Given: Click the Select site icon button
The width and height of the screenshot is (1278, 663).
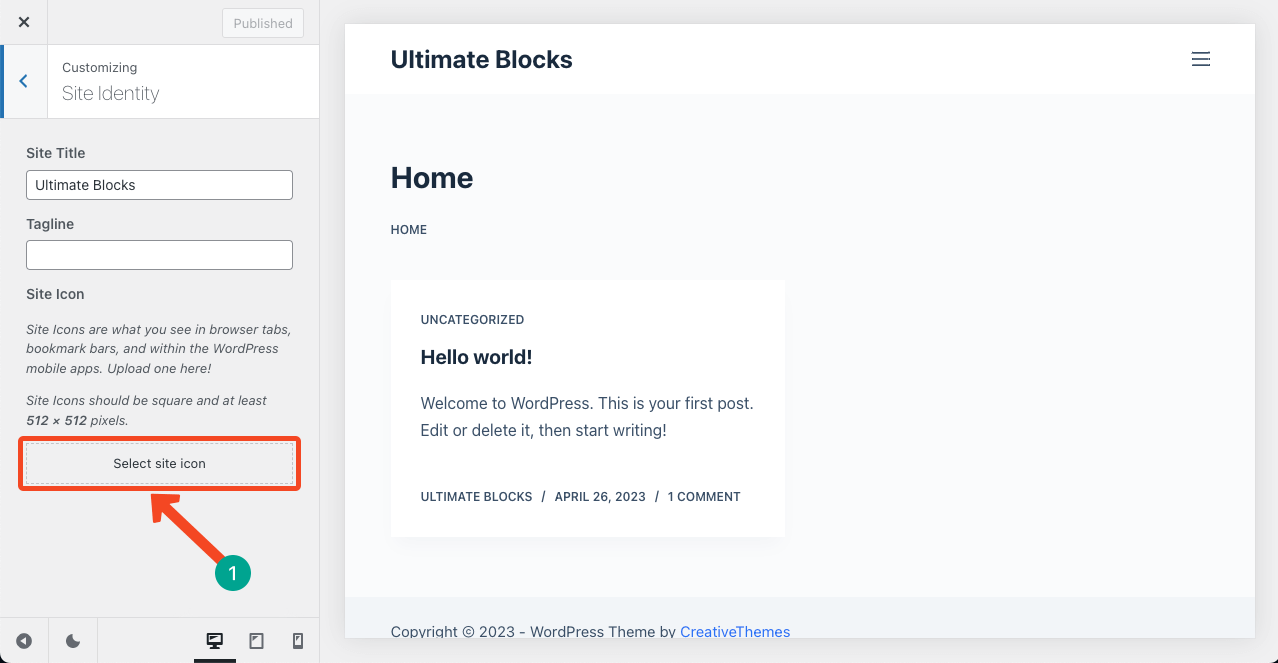Looking at the screenshot, I should point(160,464).
